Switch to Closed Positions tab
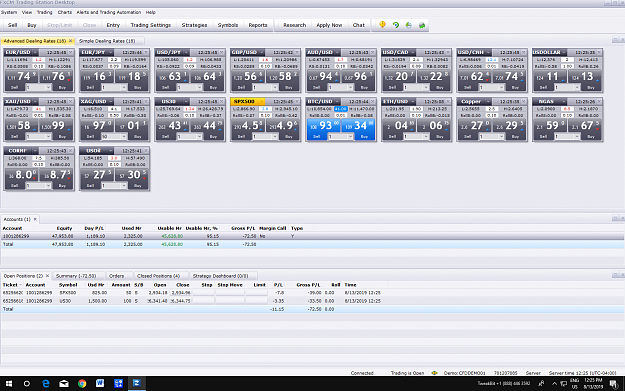Image resolution: width=625 pixels, height=391 pixels. pos(158,276)
